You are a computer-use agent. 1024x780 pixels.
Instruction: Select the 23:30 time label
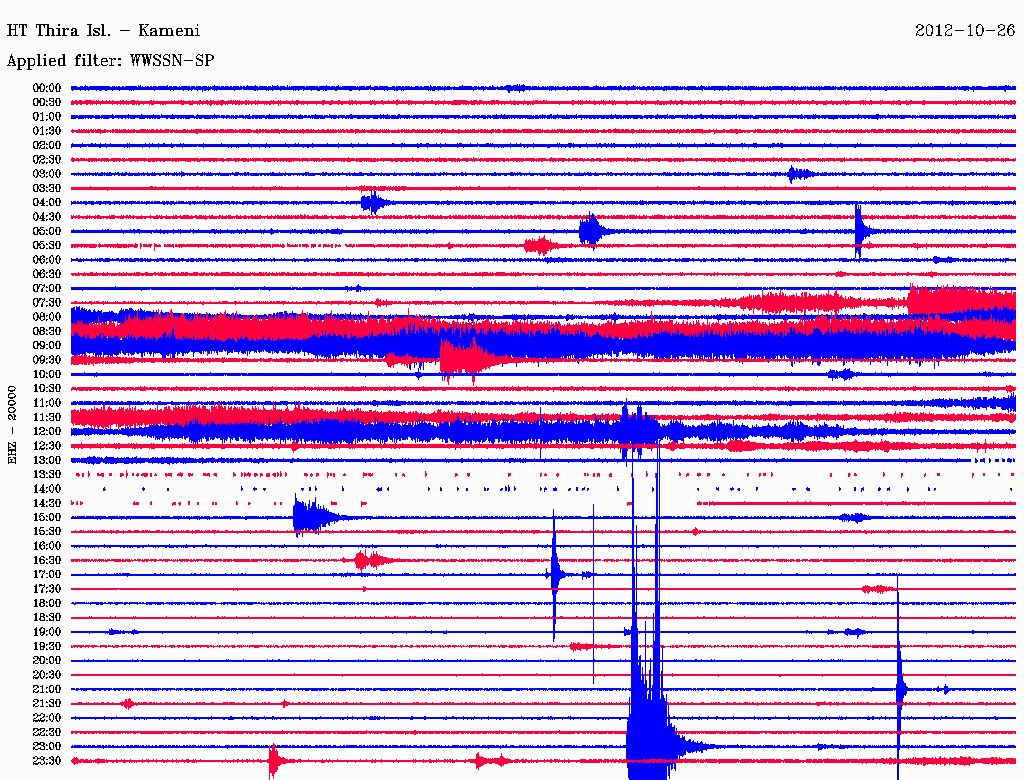pos(47,761)
